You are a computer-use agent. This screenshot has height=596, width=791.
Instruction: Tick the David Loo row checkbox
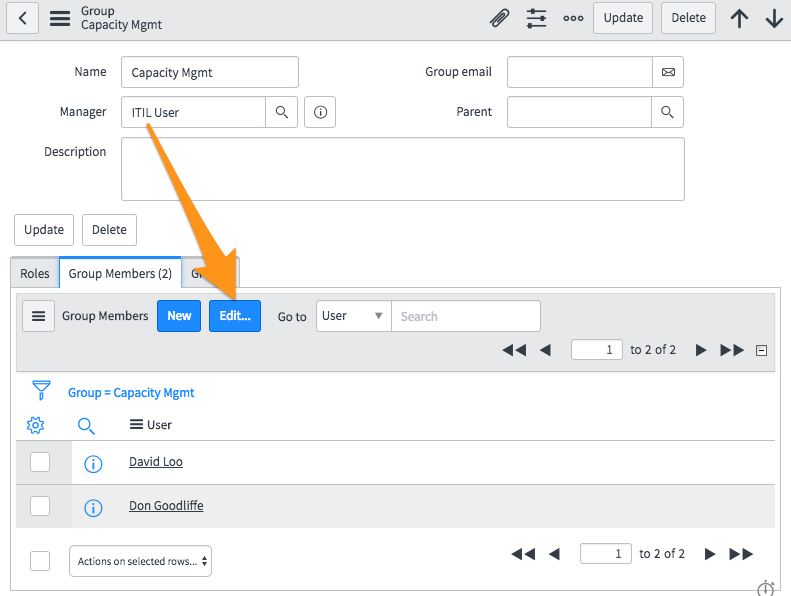pyautogui.click(x=40, y=462)
